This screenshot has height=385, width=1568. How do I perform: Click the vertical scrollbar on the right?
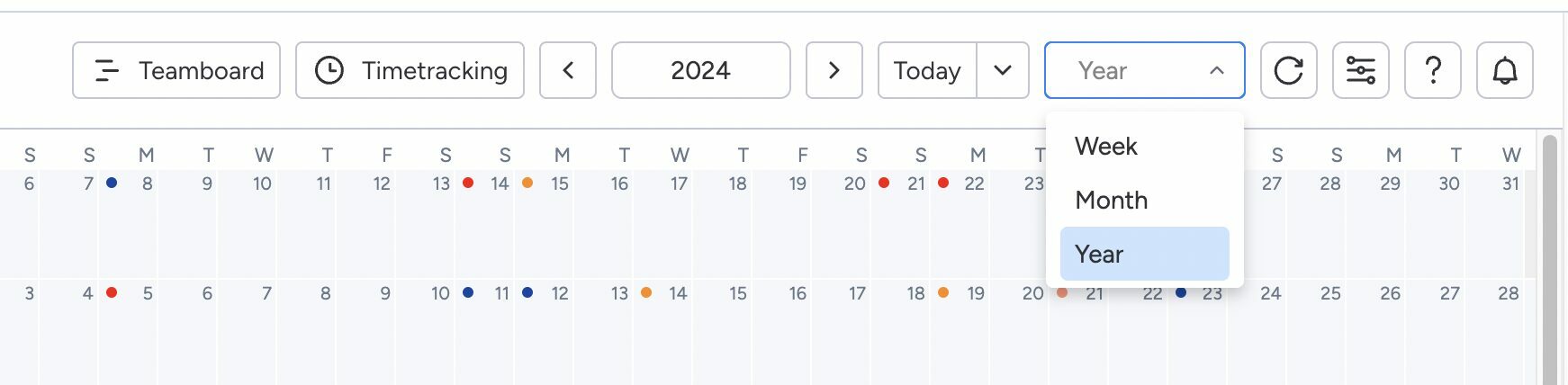[1549, 259]
